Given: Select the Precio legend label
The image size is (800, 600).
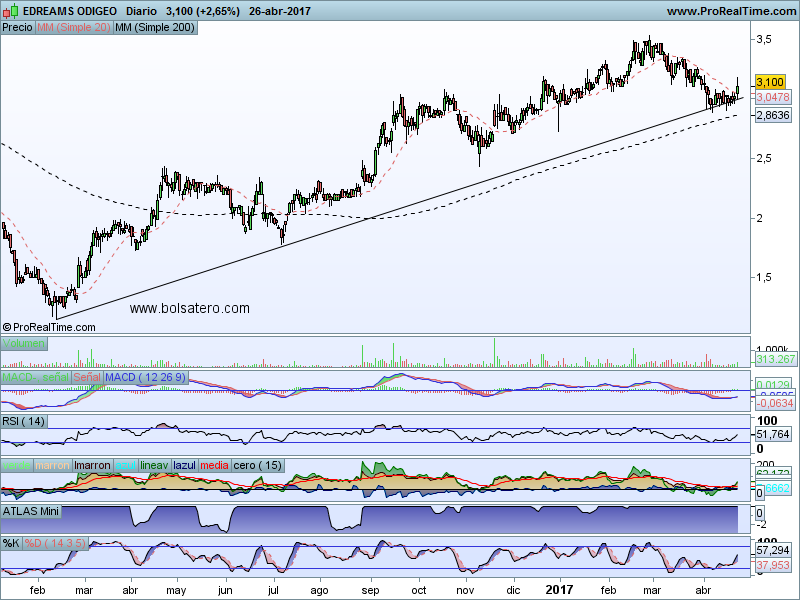Looking at the screenshot, I should [x=17, y=28].
